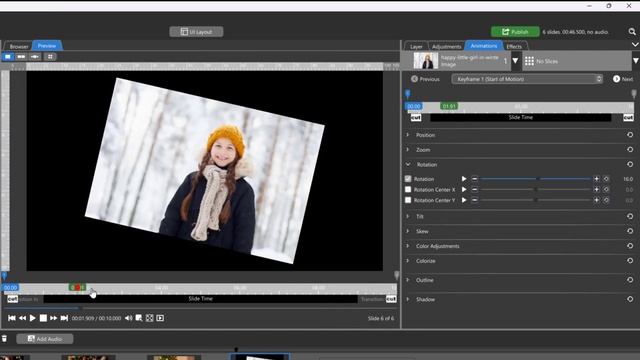This screenshot has height=360, width=640.
Task: Collapse the Rotation section
Action: click(x=408, y=164)
